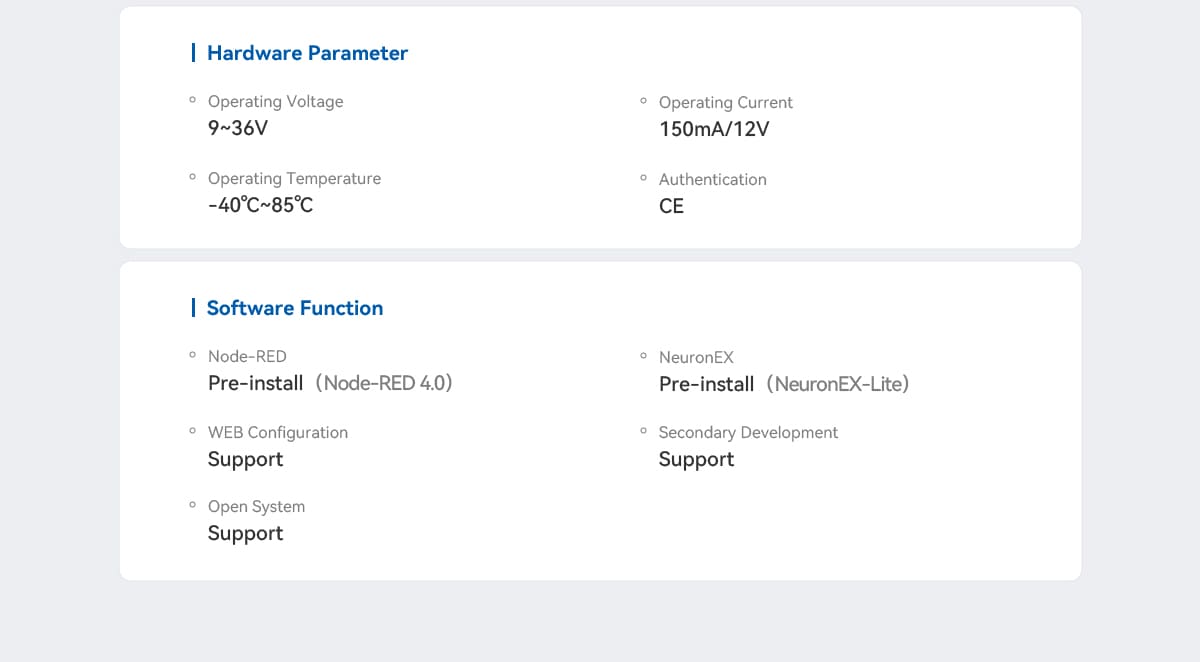Select the Operating Temperature label
Viewport: 1200px width, 662px height.
click(x=294, y=178)
